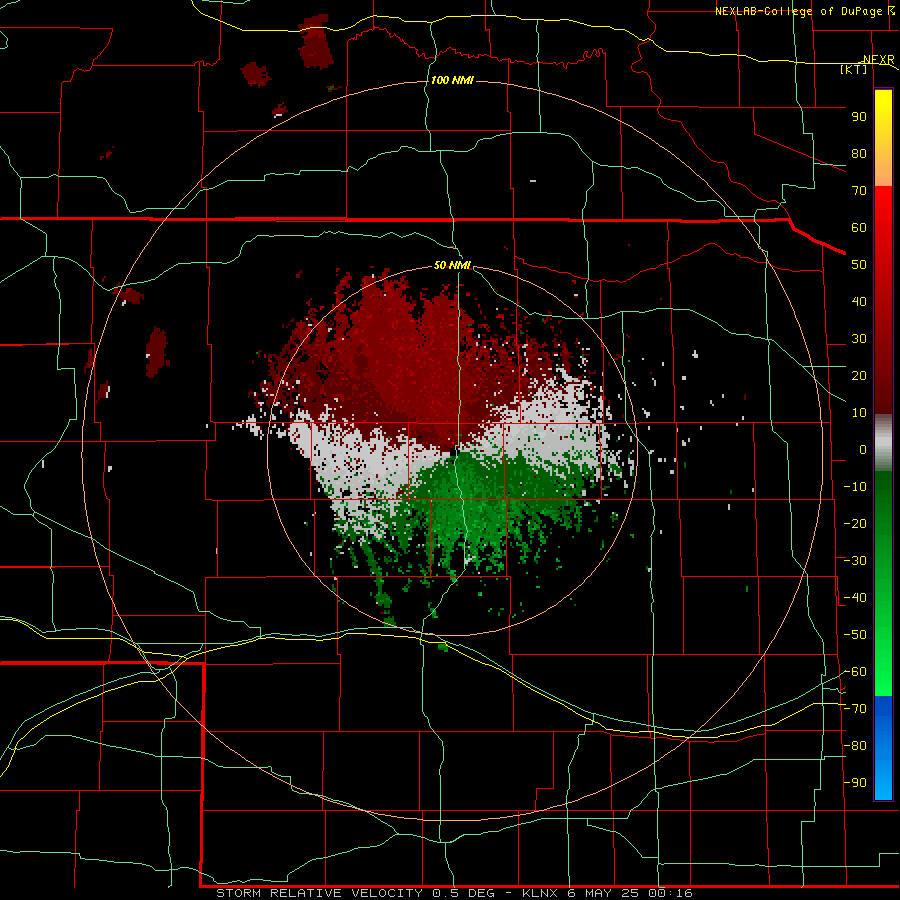Image resolution: width=900 pixels, height=900 pixels.
Task: Click the positive 80 scale label
Action: (x=859, y=154)
